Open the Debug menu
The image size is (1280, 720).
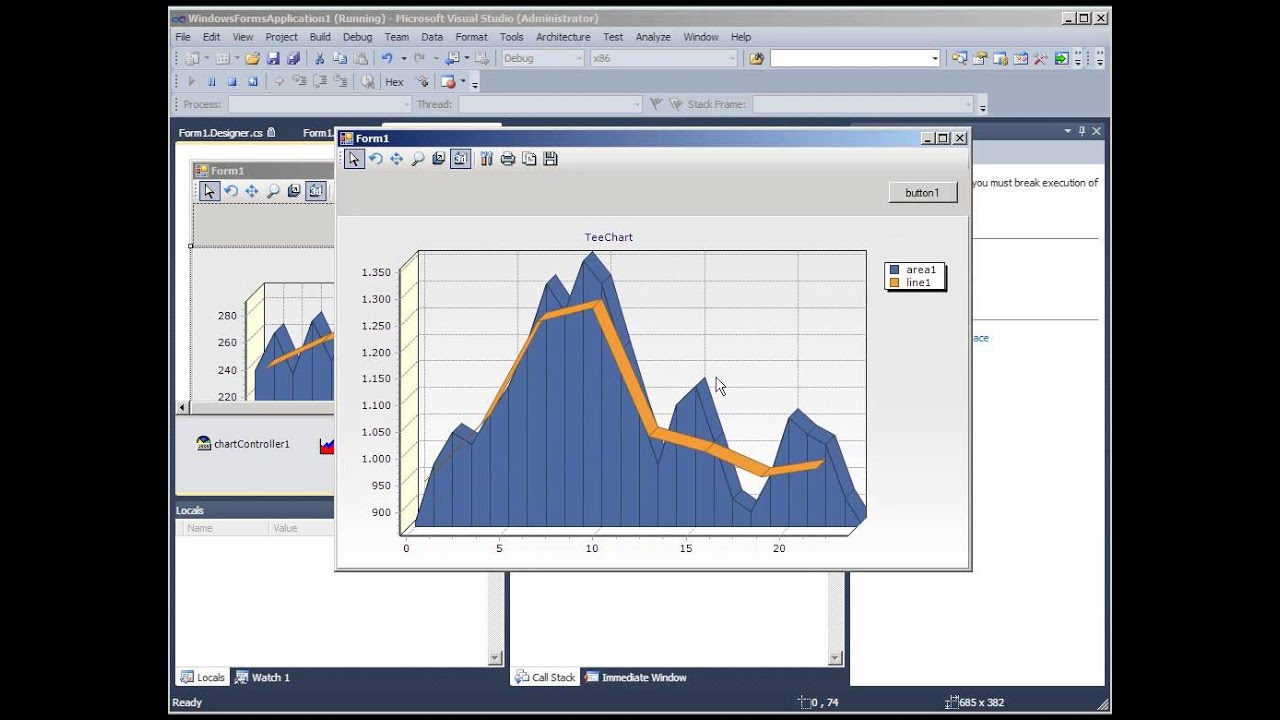(357, 37)
